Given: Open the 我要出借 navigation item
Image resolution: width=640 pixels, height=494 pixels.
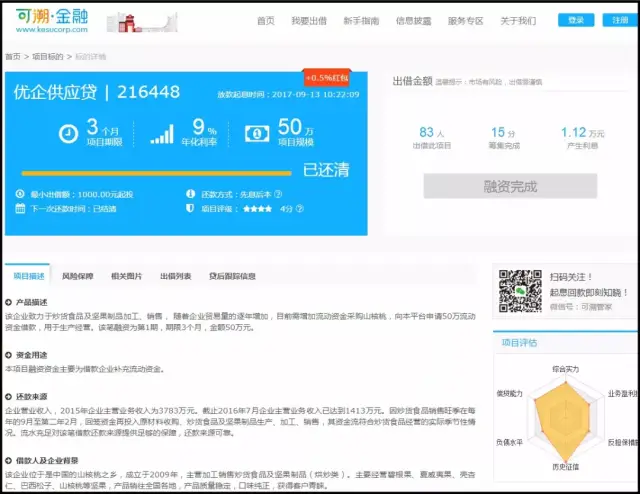Looking at the screenshot, I should [309, 20].
